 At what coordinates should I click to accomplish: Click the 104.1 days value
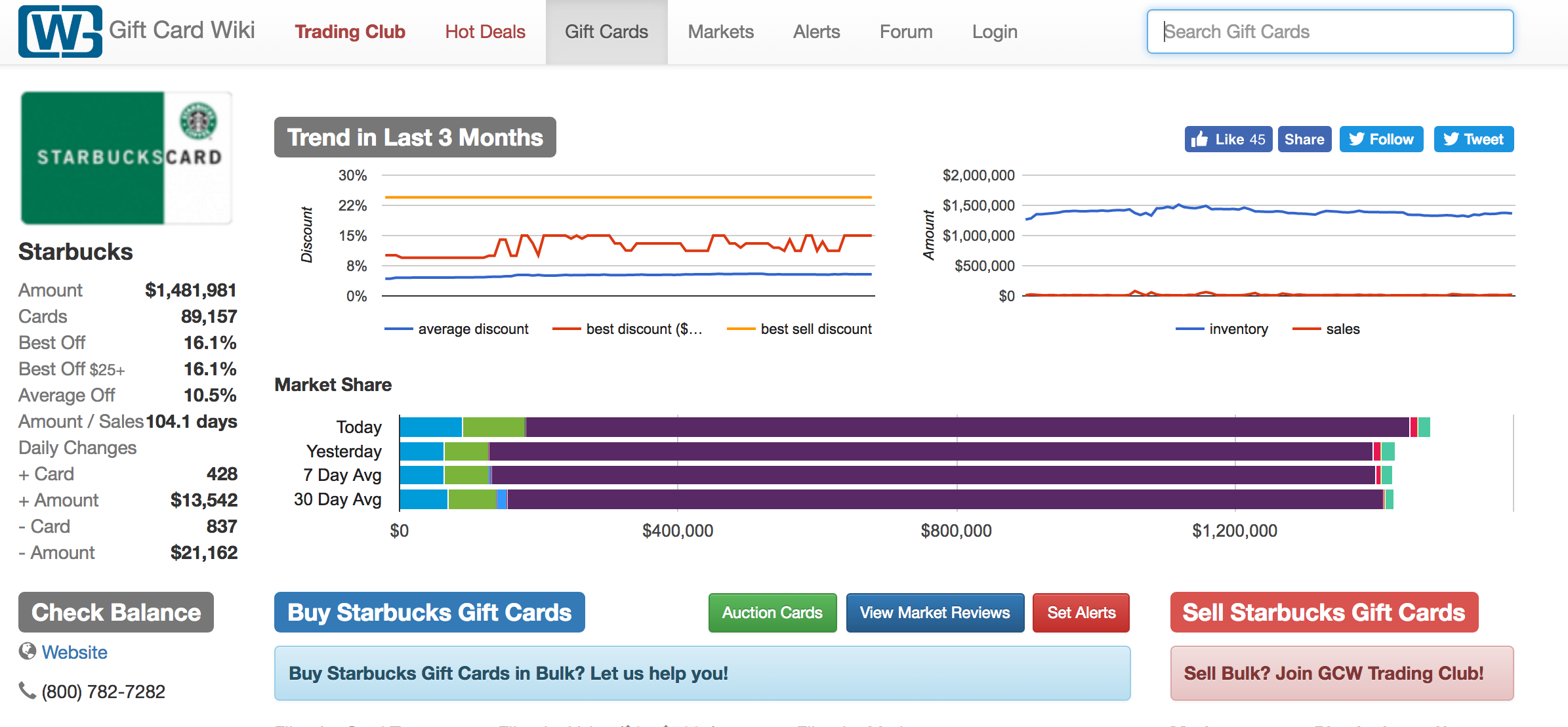pos(192,421)
